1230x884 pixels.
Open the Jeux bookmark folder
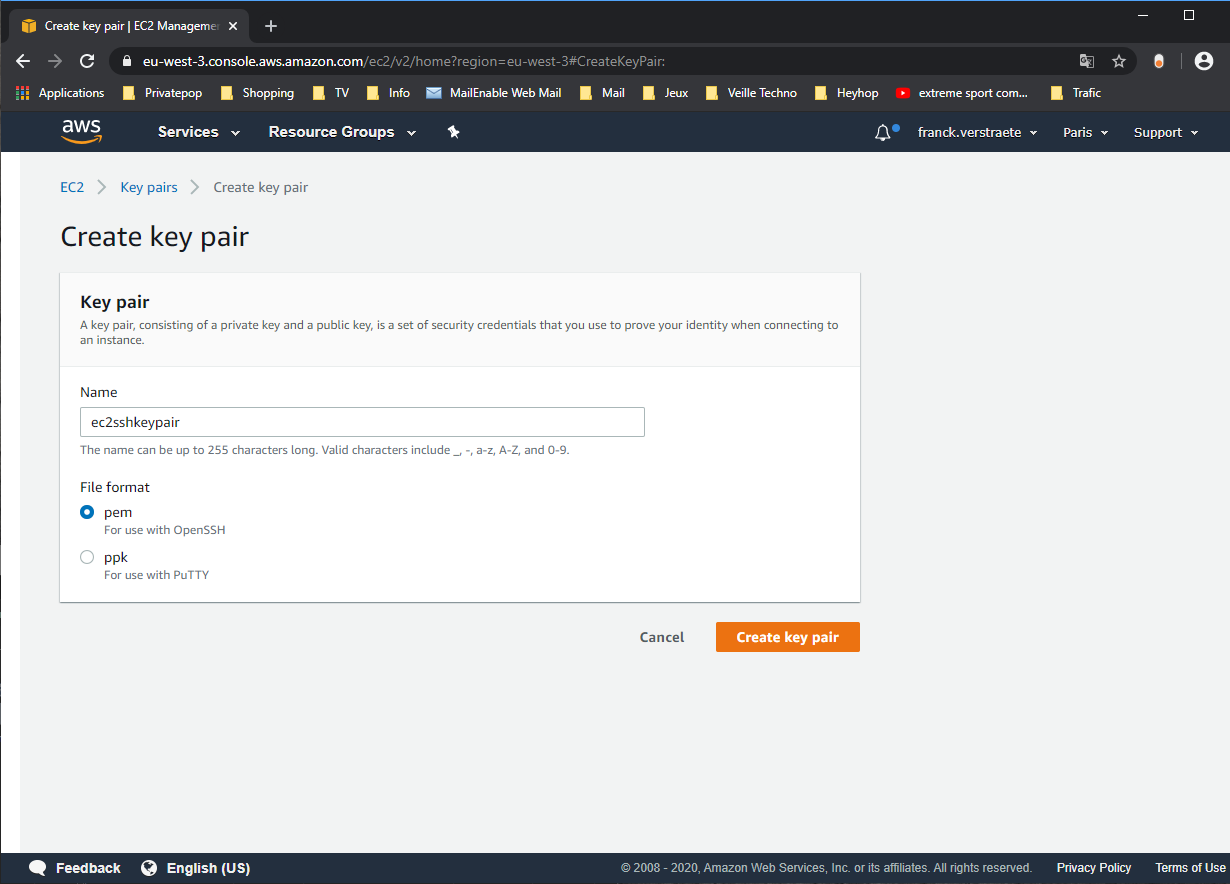[665, 93]
